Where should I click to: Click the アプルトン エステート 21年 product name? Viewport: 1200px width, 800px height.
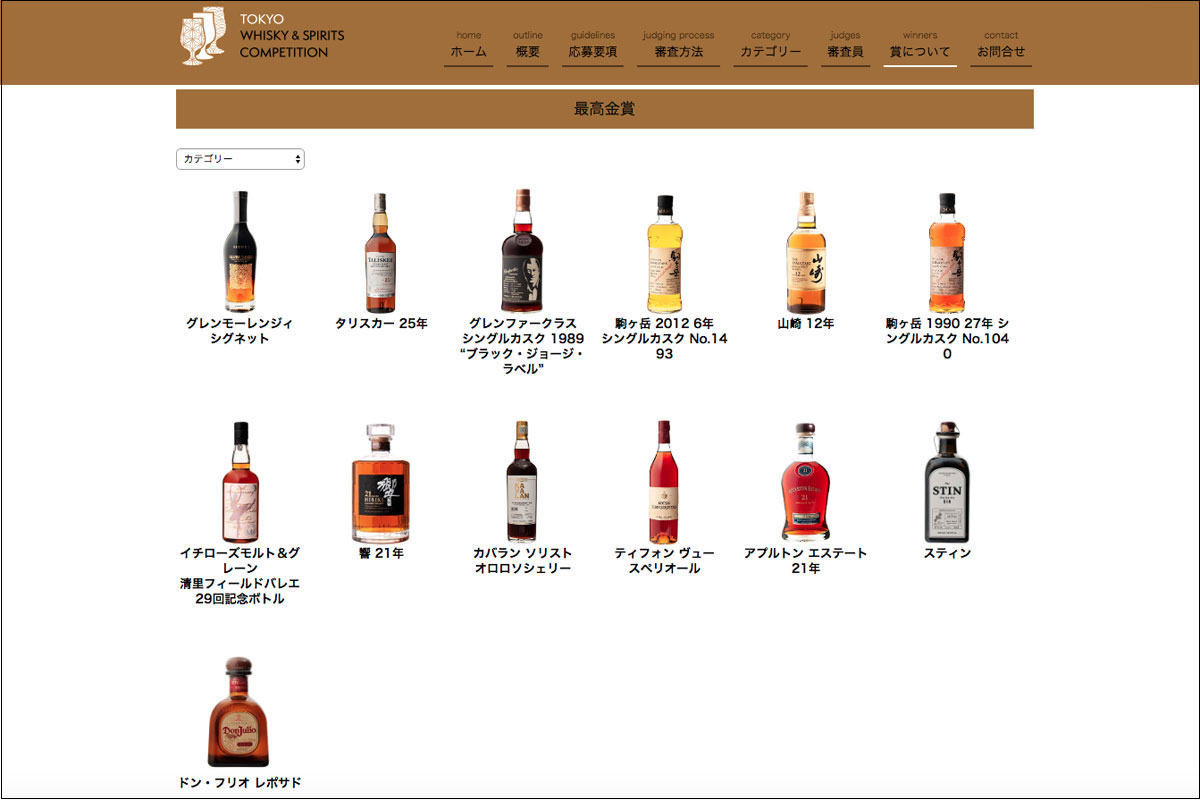click(x=806, y=561)
